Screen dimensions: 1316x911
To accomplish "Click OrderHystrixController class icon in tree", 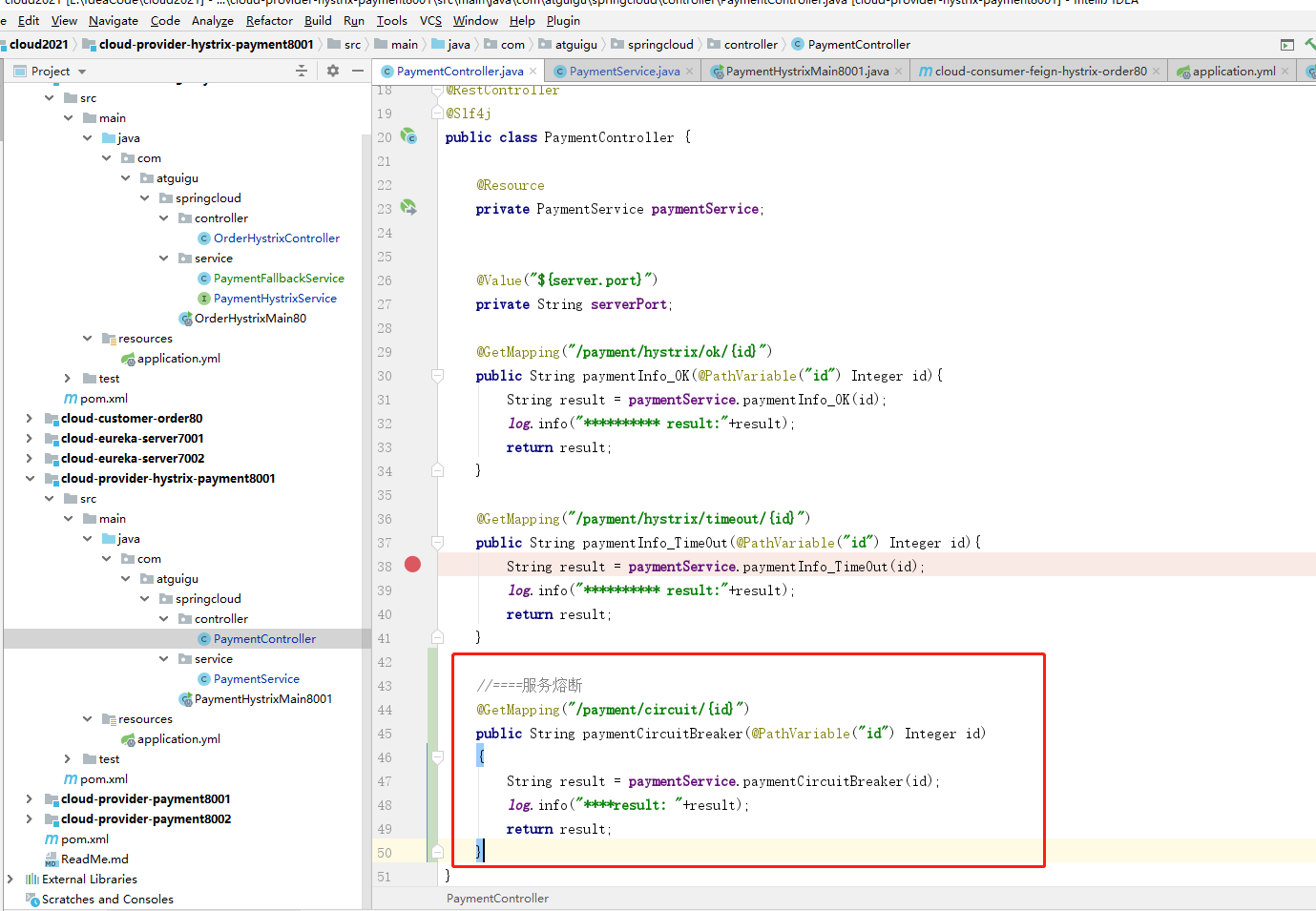I will [x=204, y=238].
